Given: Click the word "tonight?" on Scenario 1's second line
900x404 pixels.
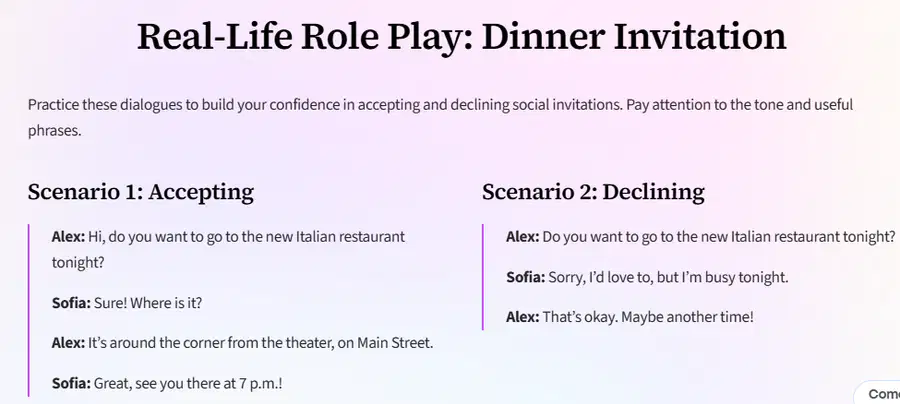Looking at the screenshot, I should coord(78,263).
